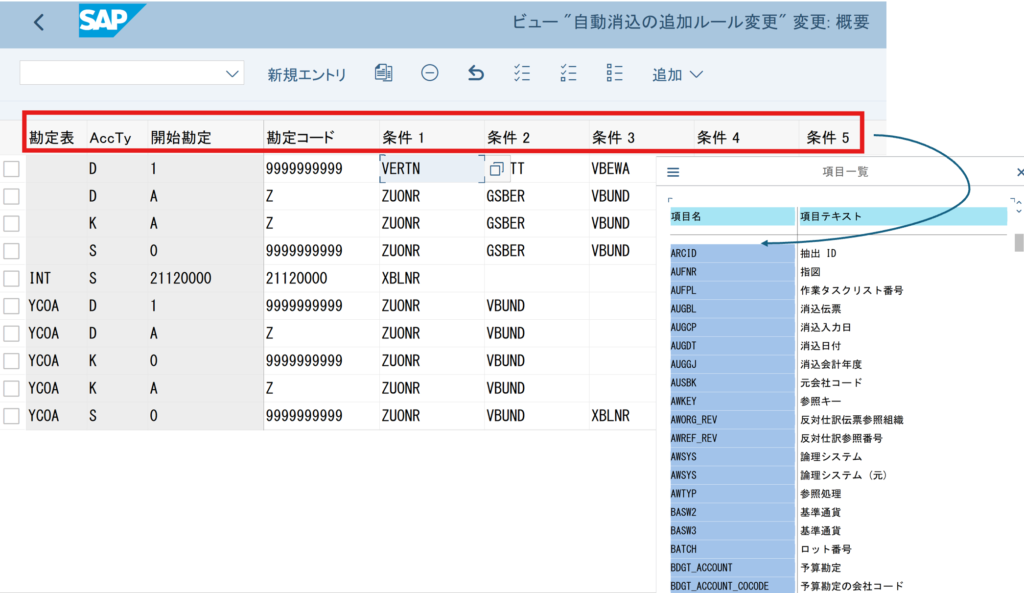Select checkbox of row YCOA D A
This screenshot has width=1024, height=593.
coord(11,334)
